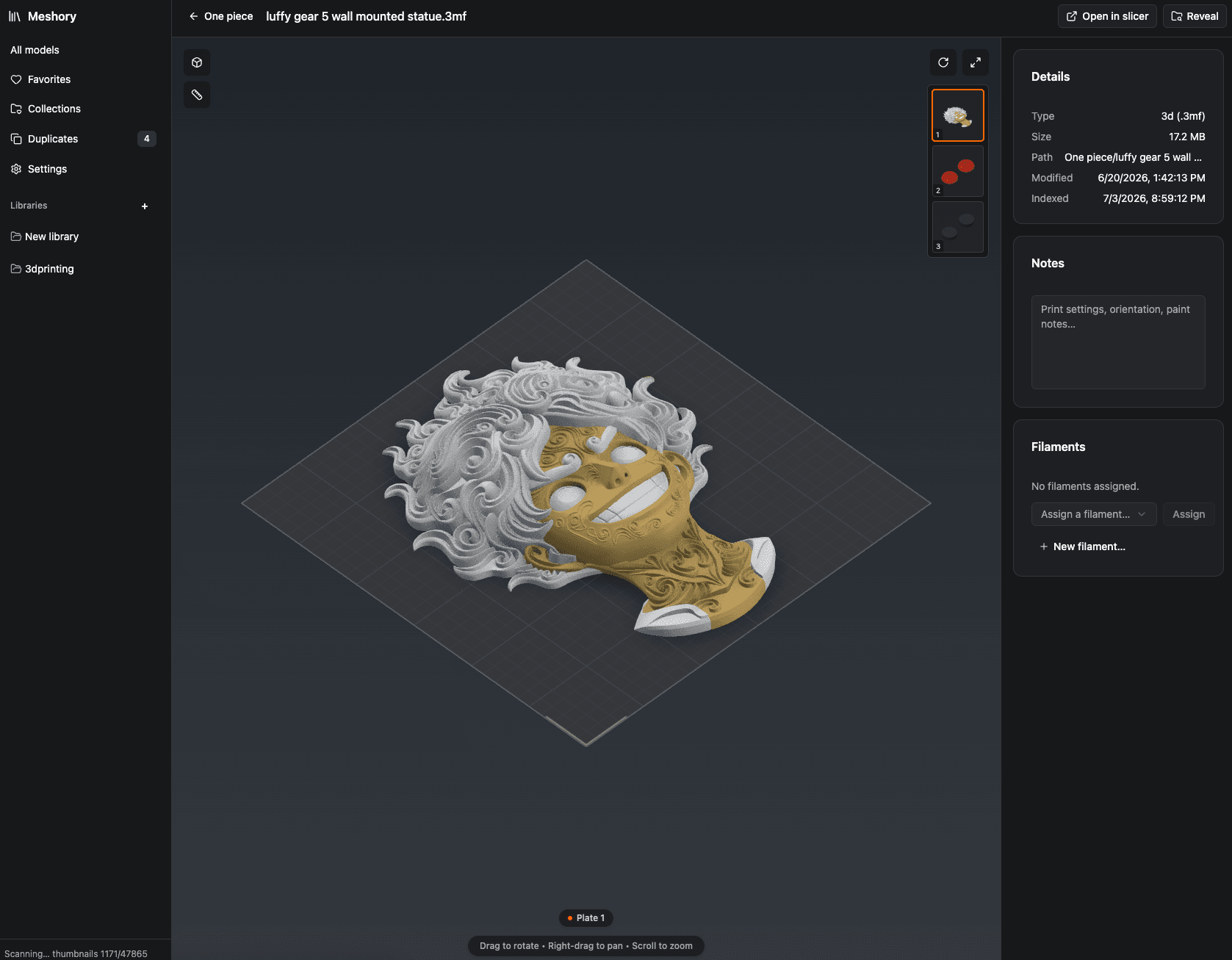The image size is (1232, 960).
Task: Click the Settings gear icon
Action: click(16, 169)
